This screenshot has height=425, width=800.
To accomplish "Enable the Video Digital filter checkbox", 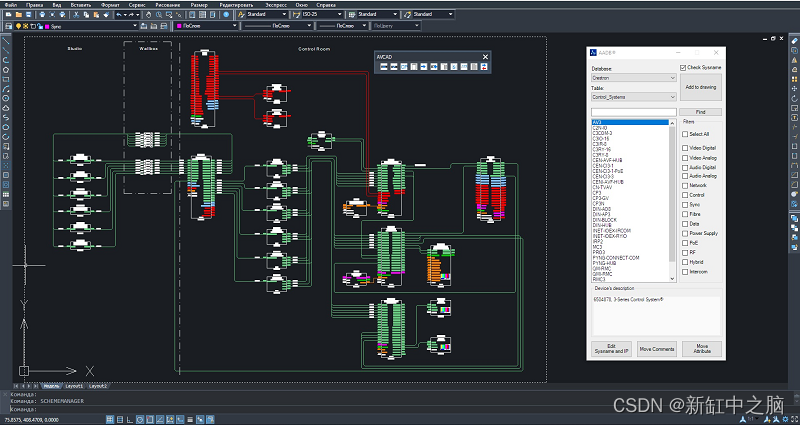I will click(x=685, y=148).
